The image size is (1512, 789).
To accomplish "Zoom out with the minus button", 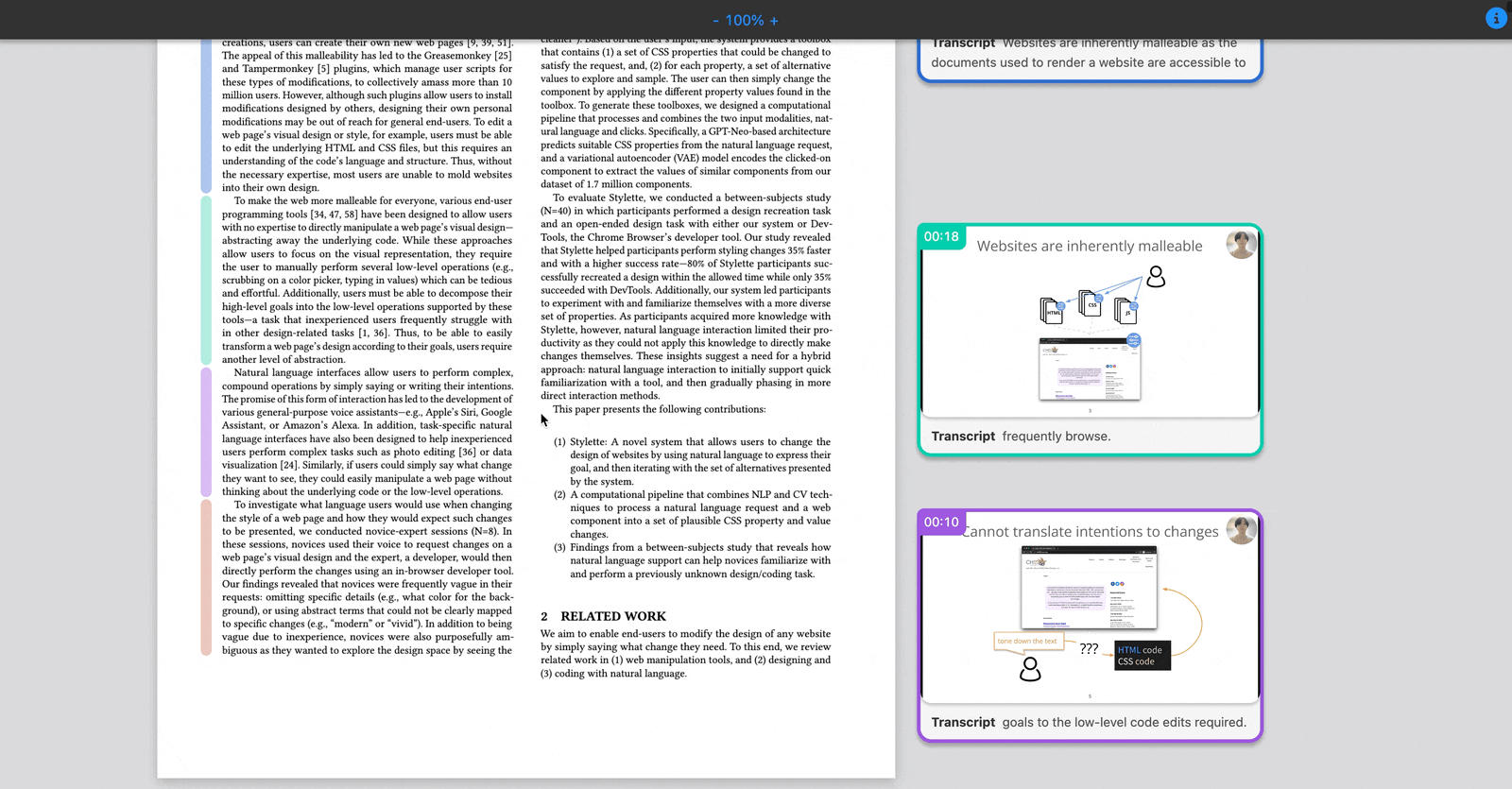I will pos(715,20).
